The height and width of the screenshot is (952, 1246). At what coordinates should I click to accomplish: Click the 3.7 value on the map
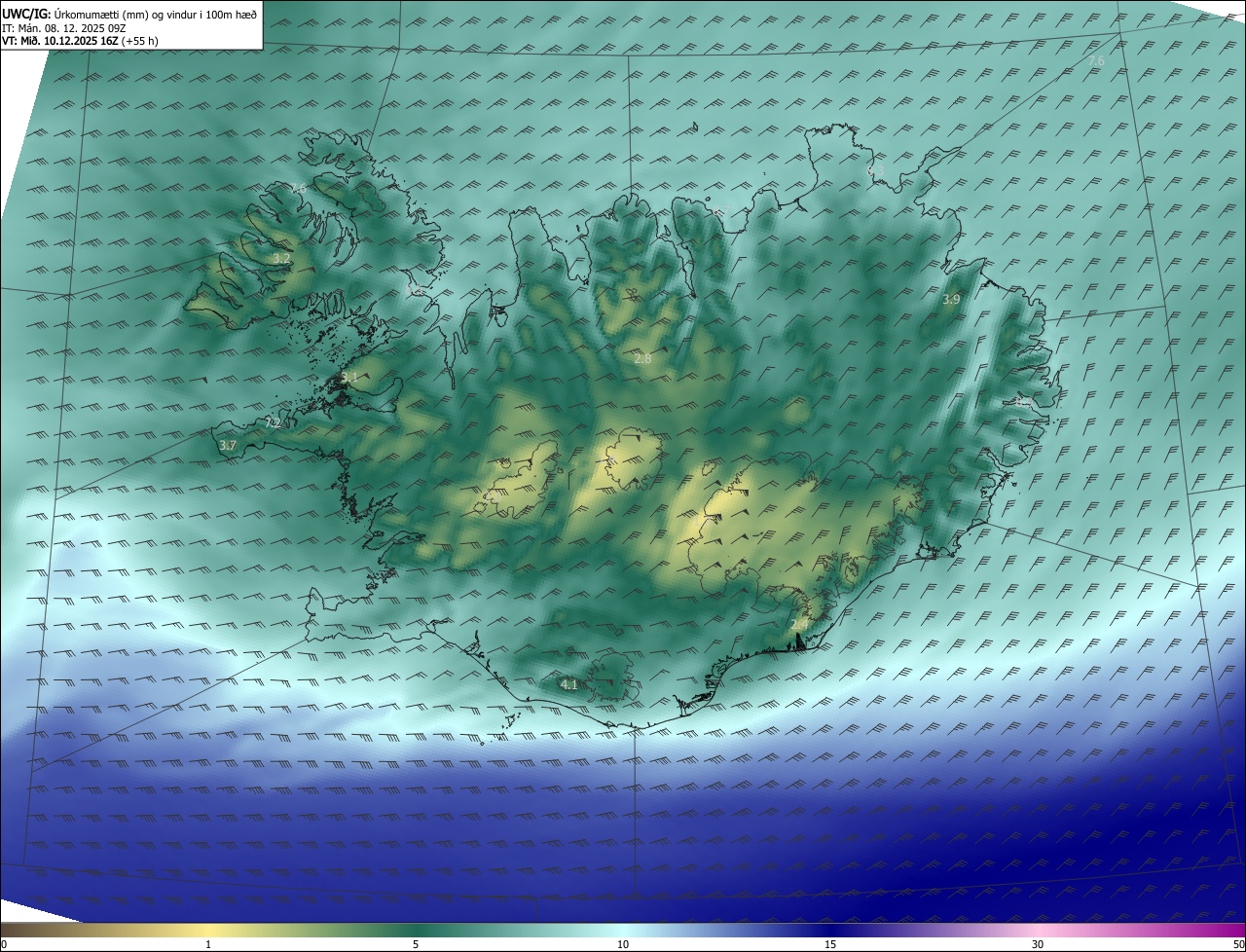coord(228,445)
